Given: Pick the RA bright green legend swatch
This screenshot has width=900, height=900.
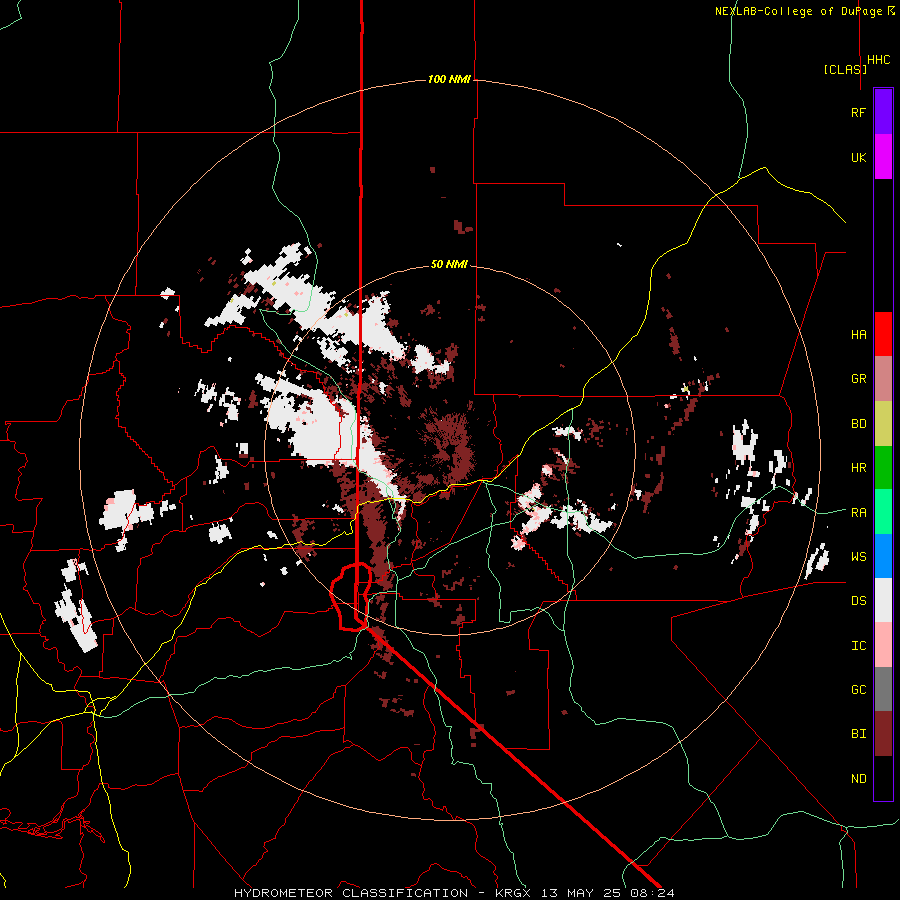Looking at the screenshot, I should [x=883, y=512].
